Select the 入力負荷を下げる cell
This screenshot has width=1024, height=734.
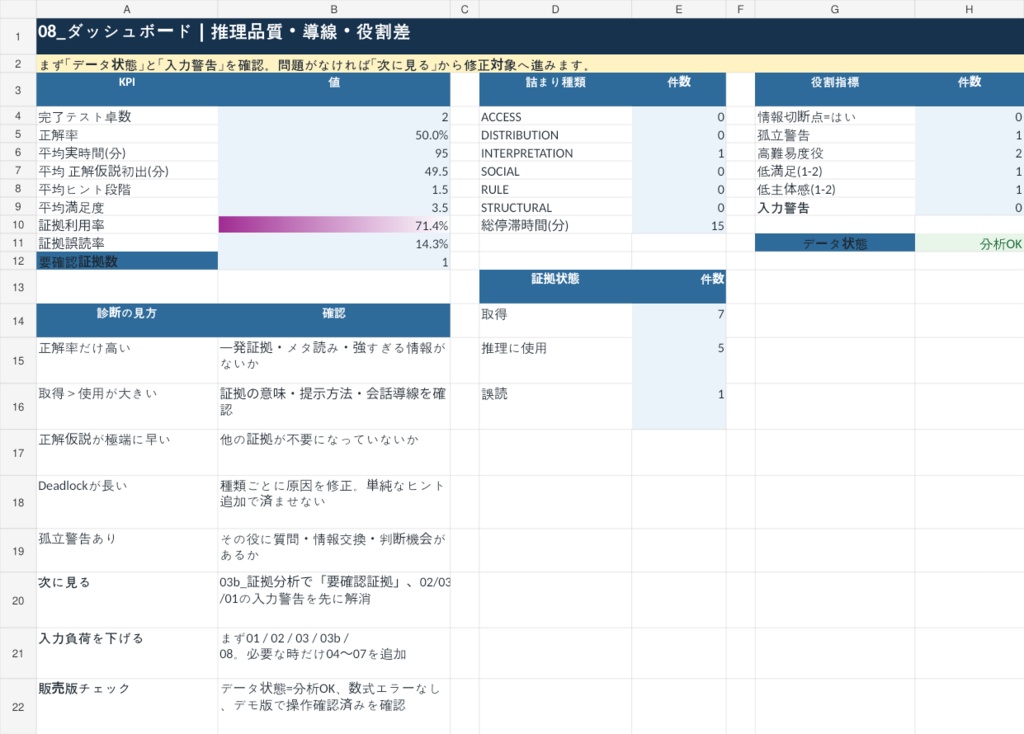(x=127, y=653)
